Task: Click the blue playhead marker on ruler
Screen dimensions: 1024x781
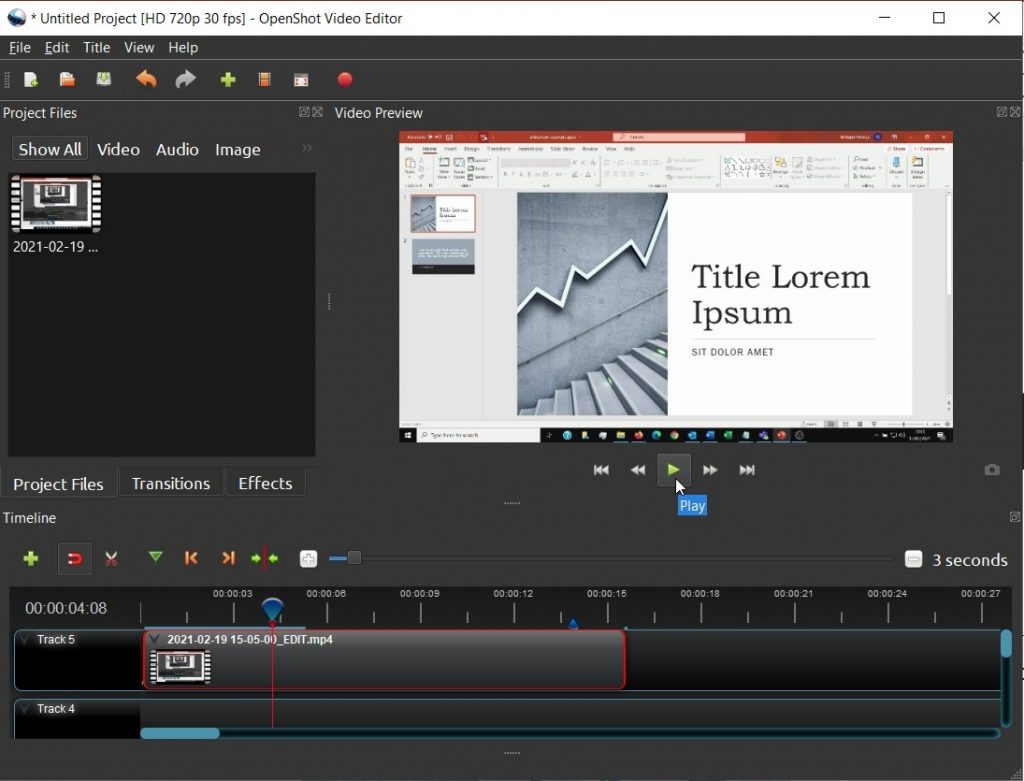Action: (272, 609)
